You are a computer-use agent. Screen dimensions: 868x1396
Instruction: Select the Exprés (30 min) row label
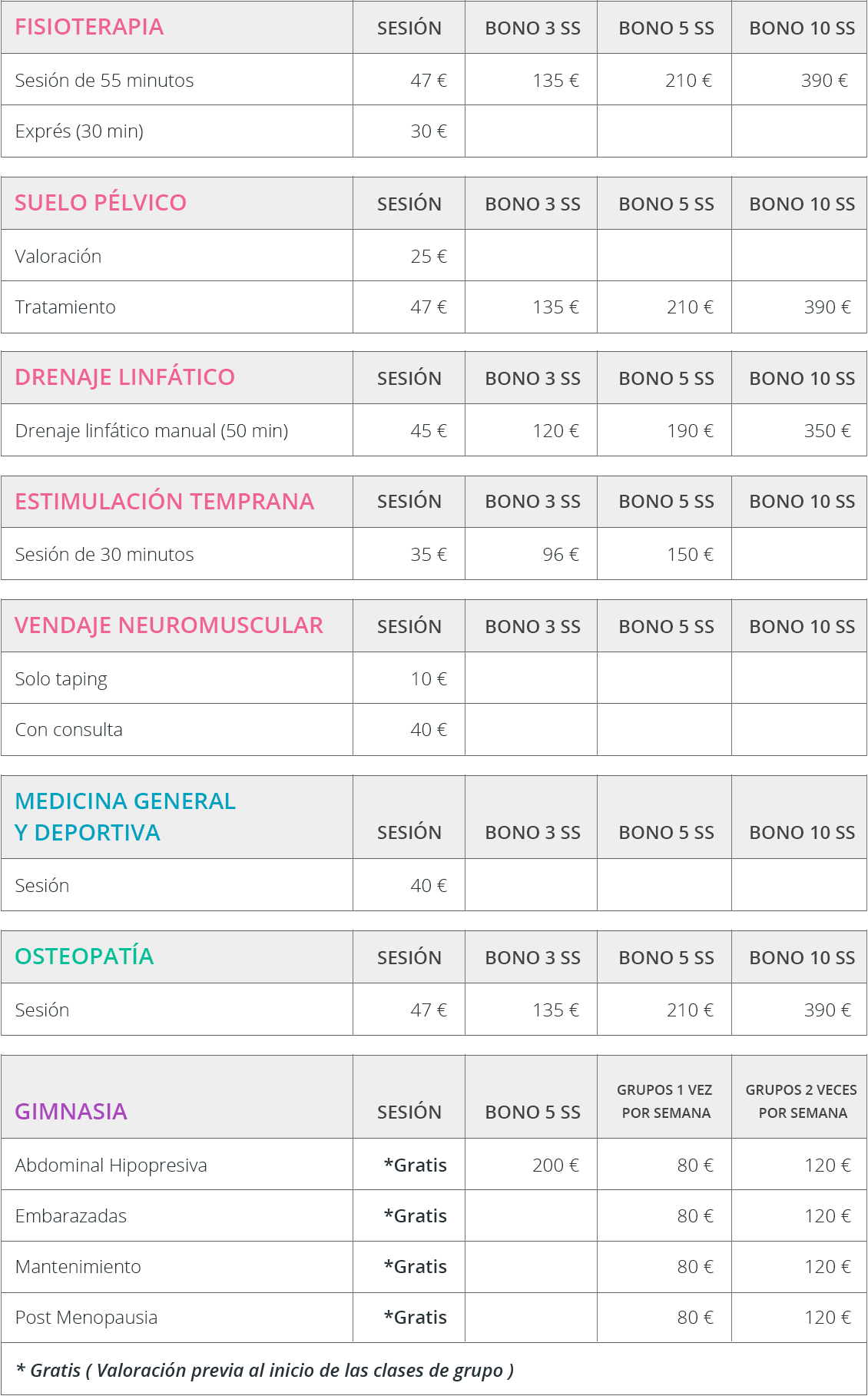[79, 131]
